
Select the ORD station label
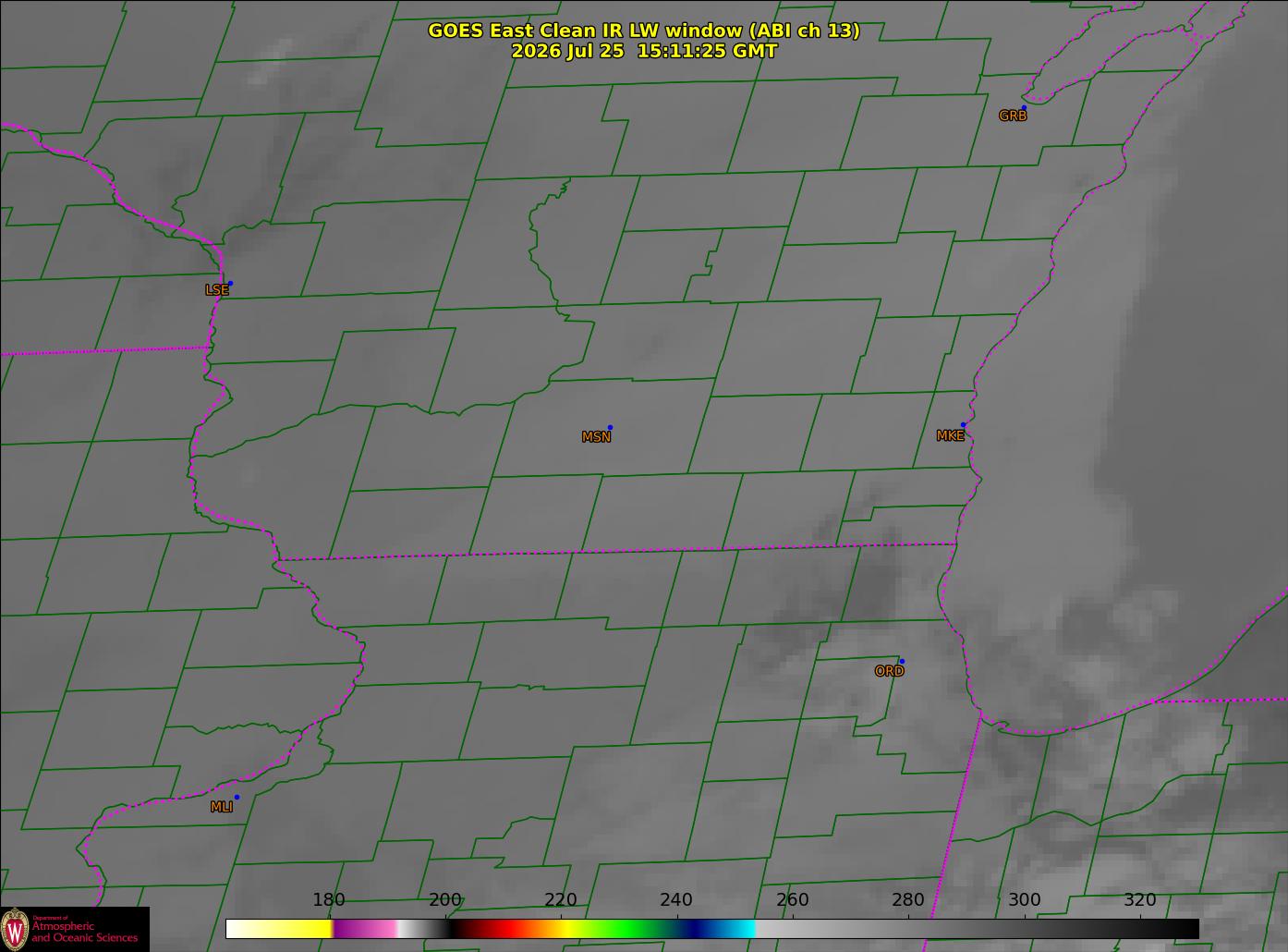[889, 671]
